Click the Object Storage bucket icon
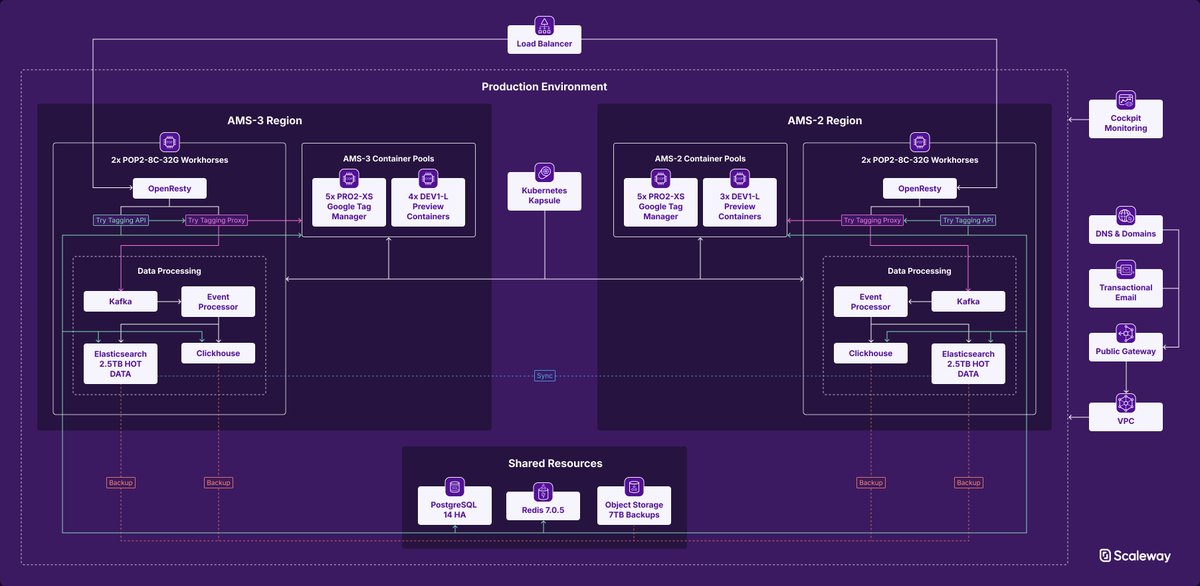1200x586 pixels. pyautogui.click(x=633, y=487)
